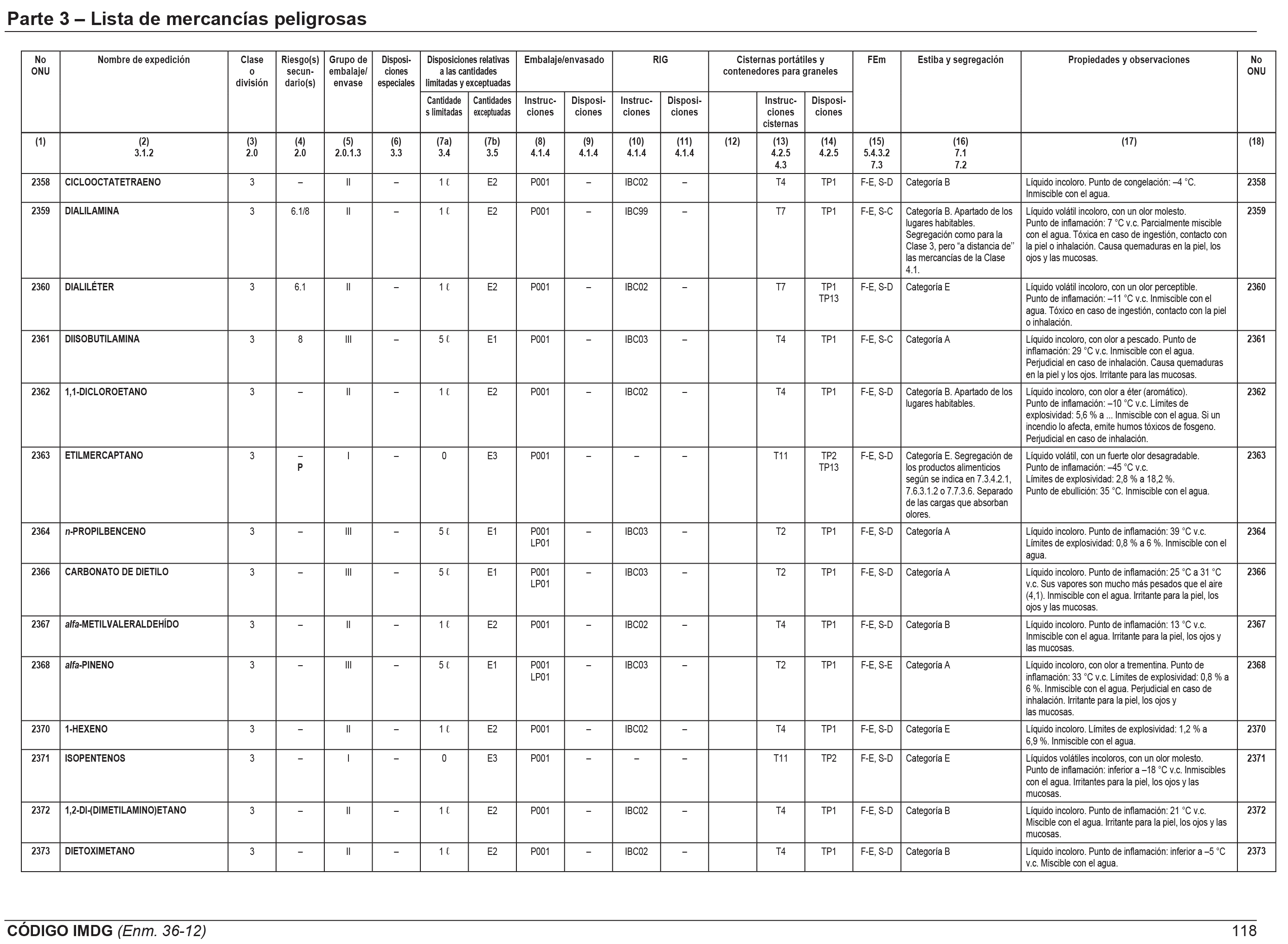Select 'Categoría A' in CARBONATO DE DIETILO row
1288x944 pixels.
927,572
